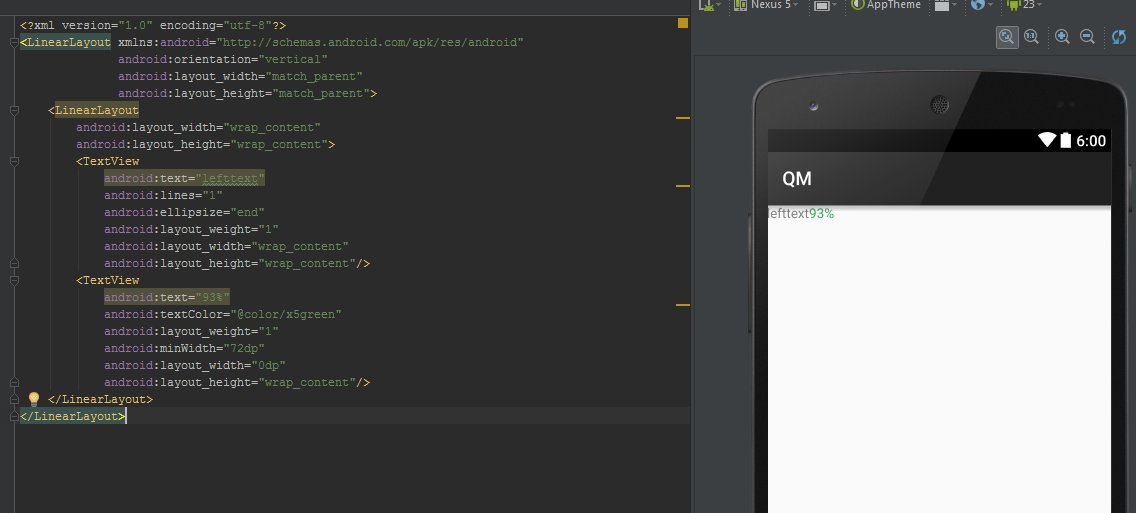Click fold marker beside final closing </LinearLayout>
This screenshot has height=513, width=1136.
[x=14, y=417]
